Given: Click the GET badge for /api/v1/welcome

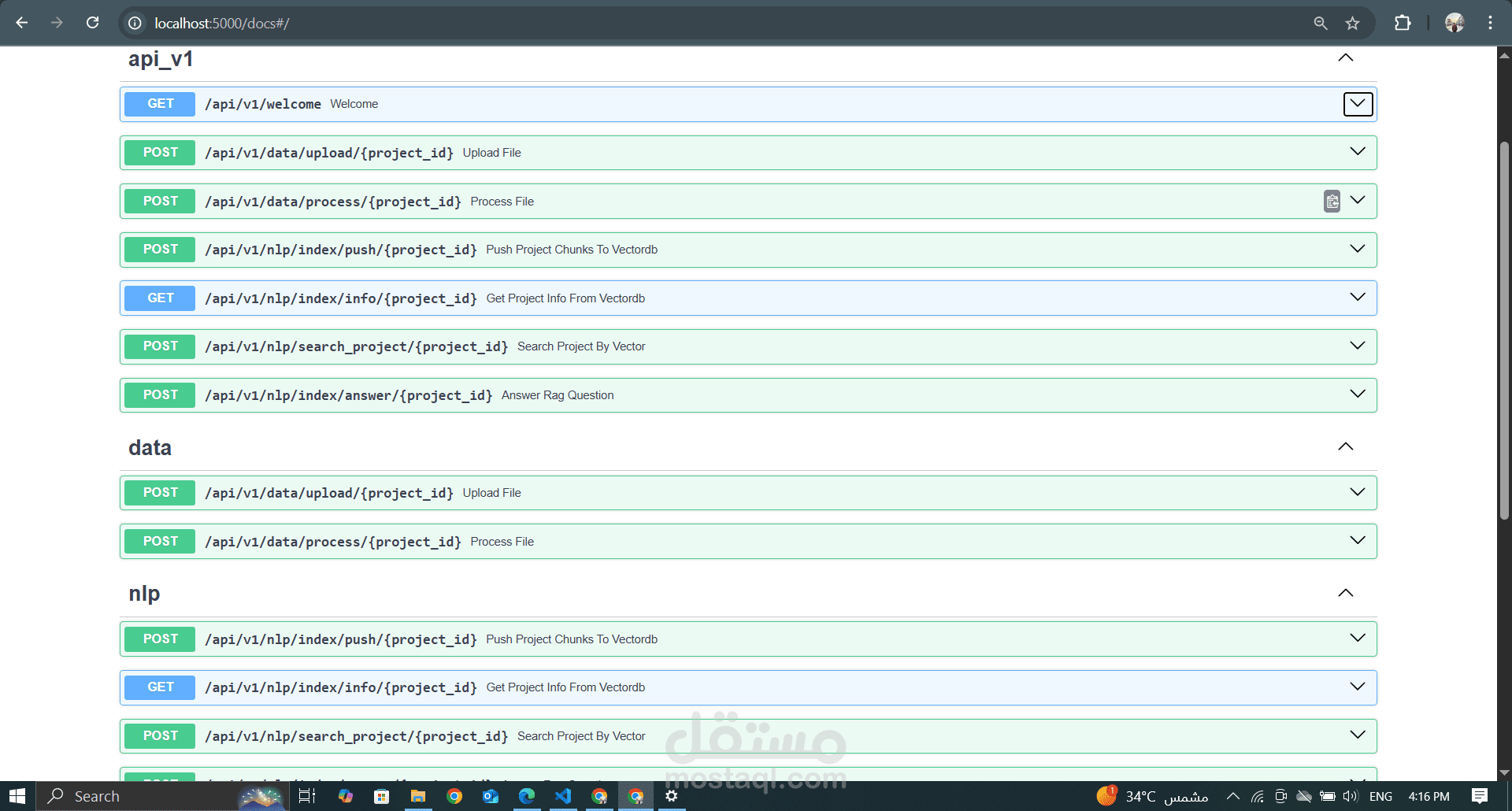Looking at the screenshot, I should point(161,104).
